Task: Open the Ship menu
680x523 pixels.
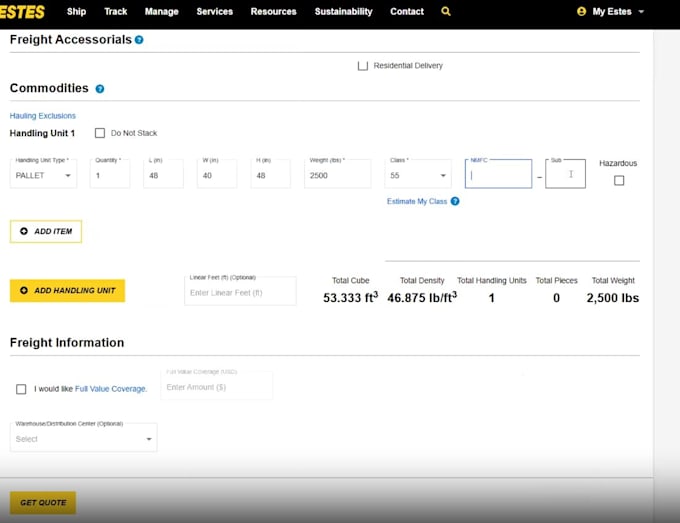Action: pyautogui.click(x=76, y=12)
